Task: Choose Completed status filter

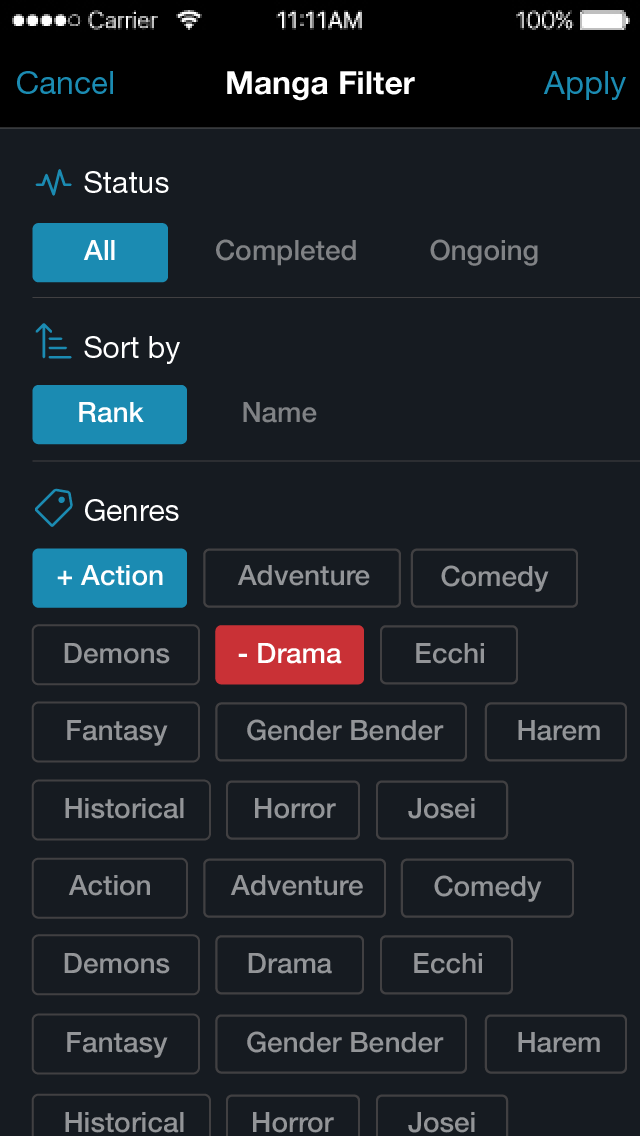Action: [x=286, y=252]
